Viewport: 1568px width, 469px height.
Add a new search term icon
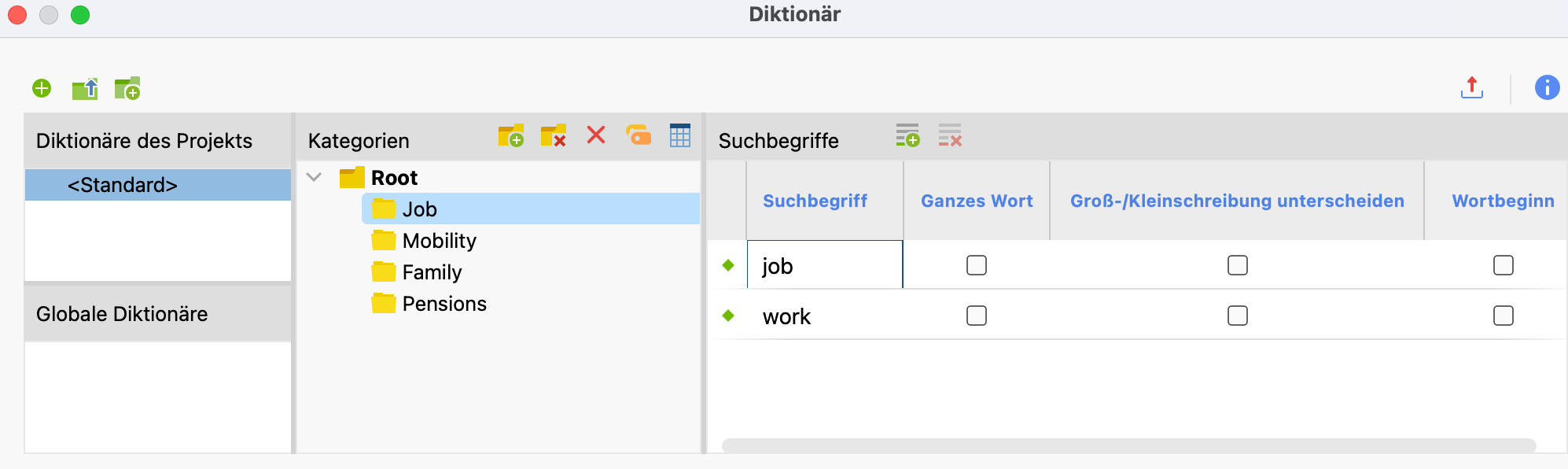tap(907, 135)
